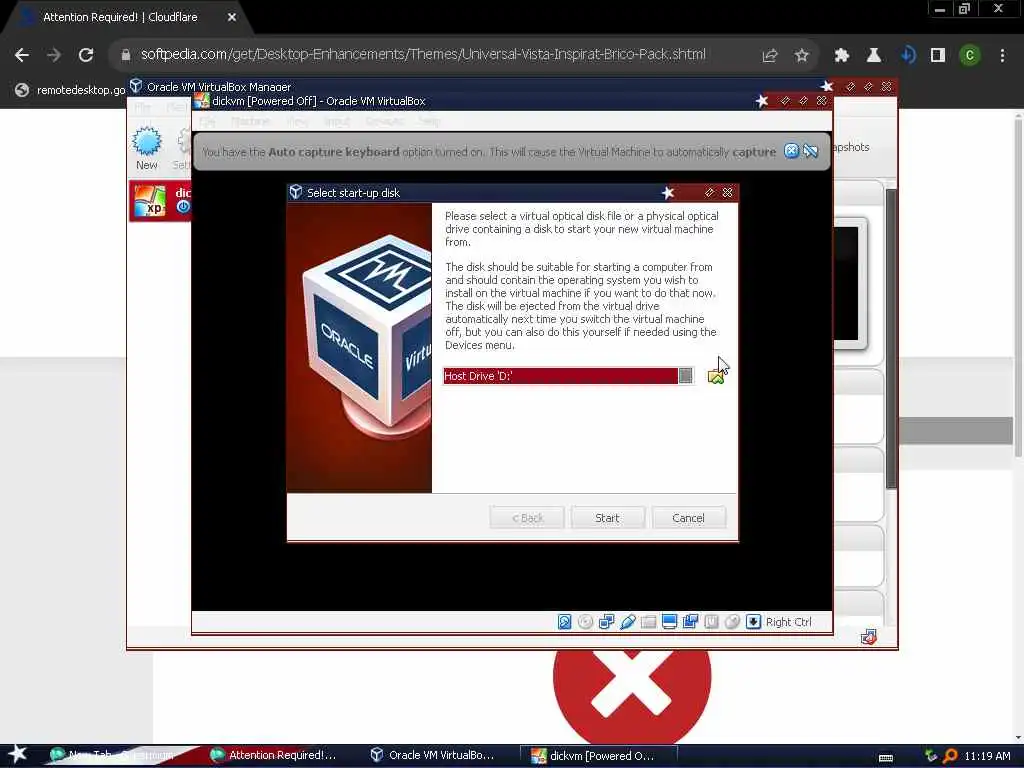
Task: Switch to Oracle VM VirtualBox taskbar item
Action: click(x=434, y=756)
